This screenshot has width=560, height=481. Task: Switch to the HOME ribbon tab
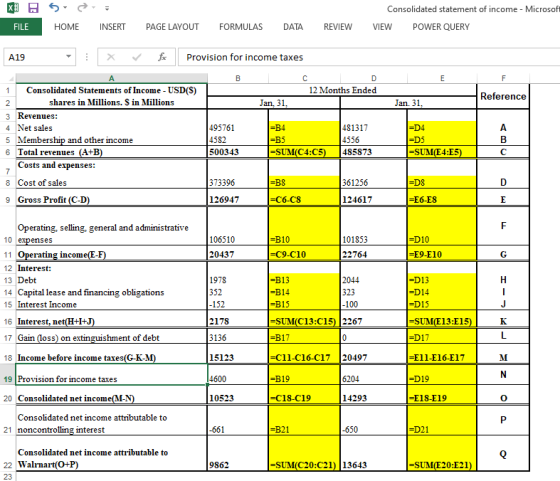[66, 27]
